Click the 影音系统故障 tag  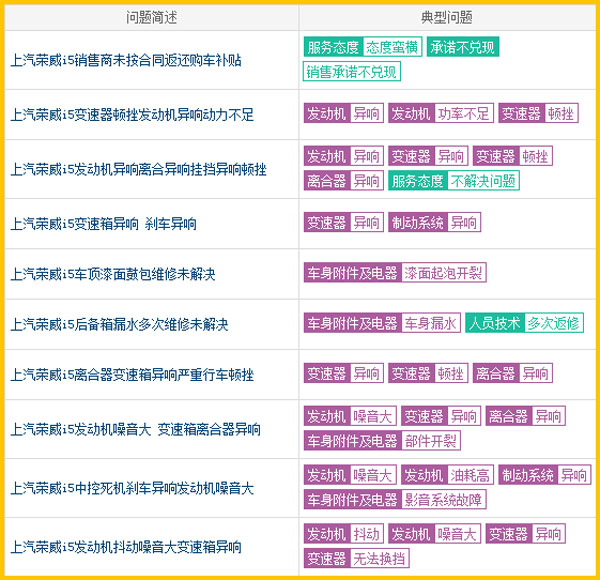click(x=444, y=500)
